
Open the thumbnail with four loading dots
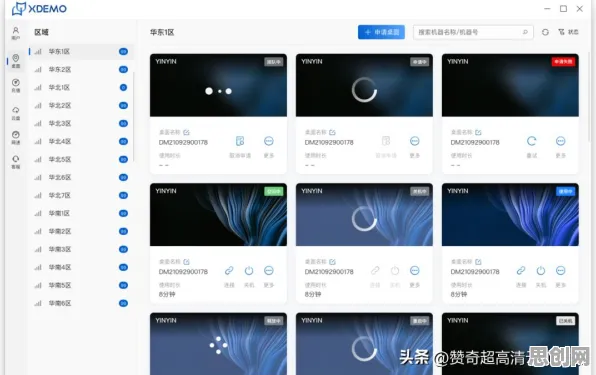click(218, 344)
